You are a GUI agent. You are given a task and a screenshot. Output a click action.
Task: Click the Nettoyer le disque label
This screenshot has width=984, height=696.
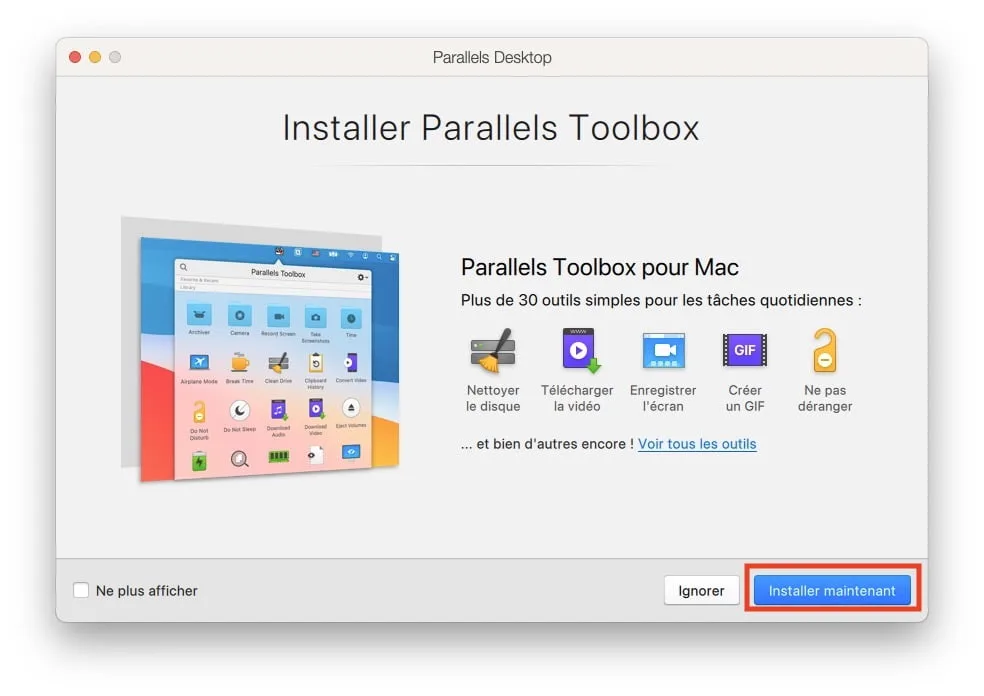pos(493,398)
